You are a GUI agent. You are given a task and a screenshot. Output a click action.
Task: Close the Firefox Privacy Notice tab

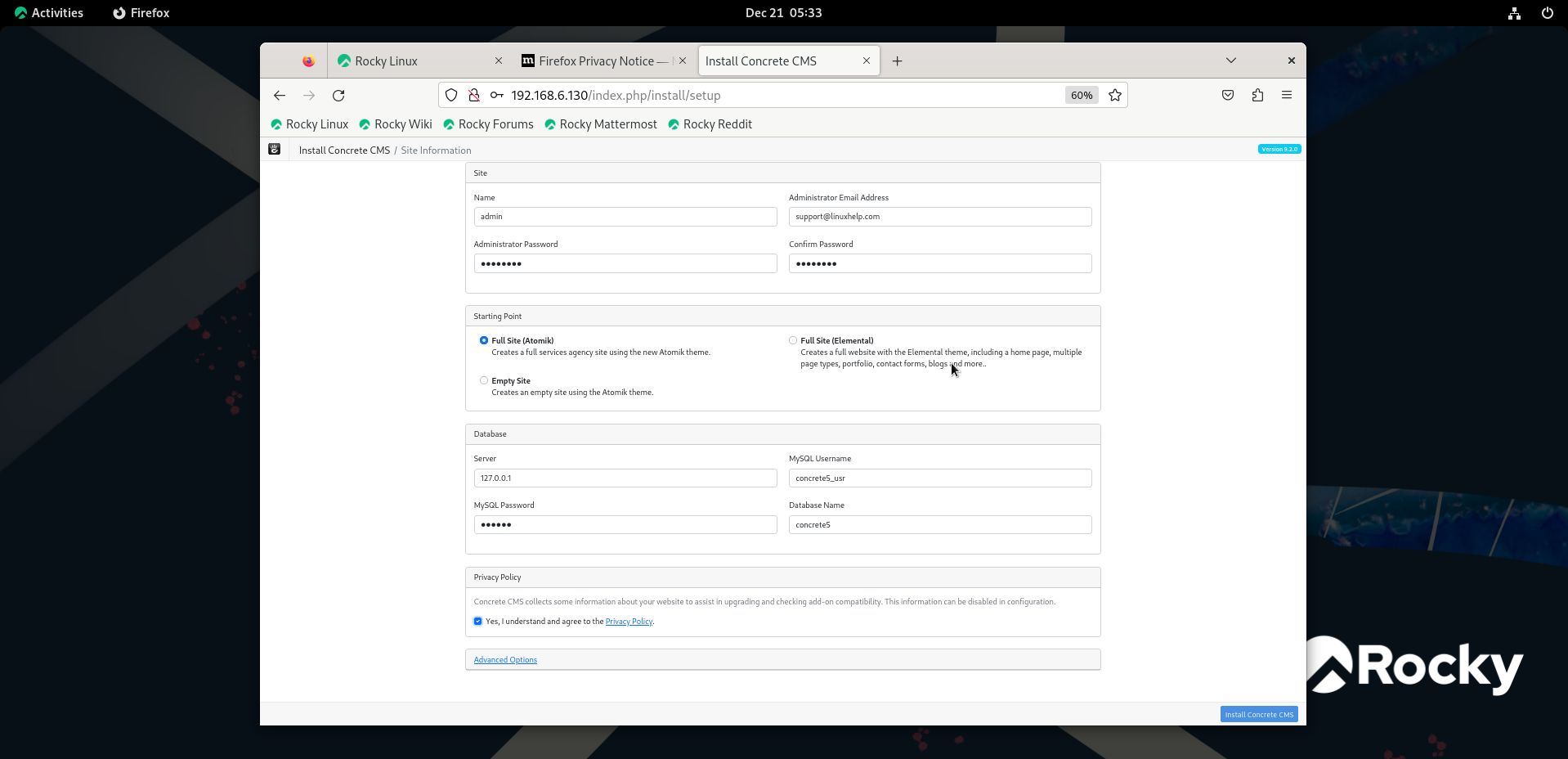click(683, 61)
